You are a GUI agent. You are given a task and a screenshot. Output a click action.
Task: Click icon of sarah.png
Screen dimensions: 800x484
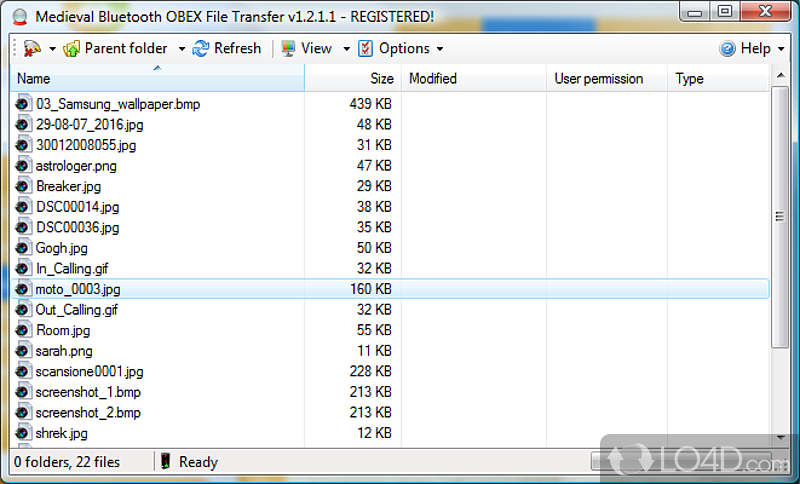22,351
